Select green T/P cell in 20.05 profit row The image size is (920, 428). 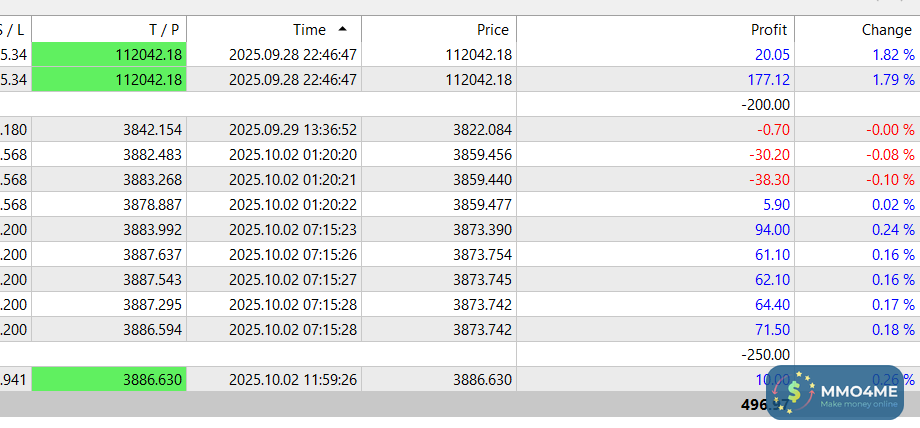pyautogui.click(x=109, y=55)
